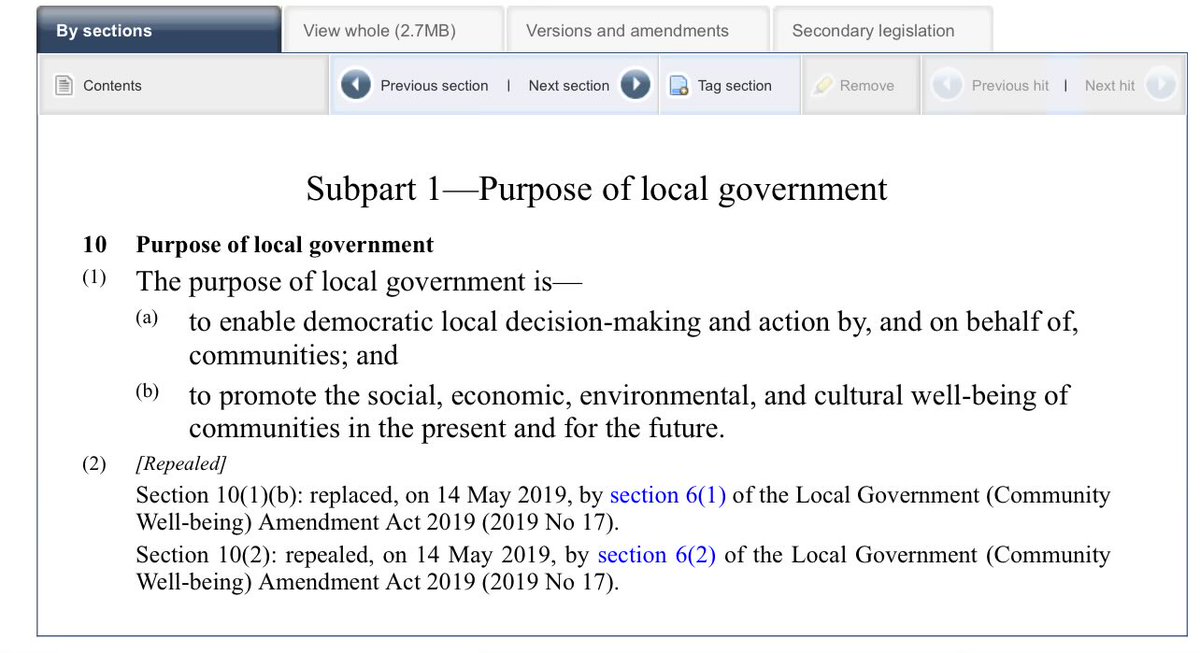Click the 'Section 10(2): repealed' note

pyautogui.click(x=623, y=567)
